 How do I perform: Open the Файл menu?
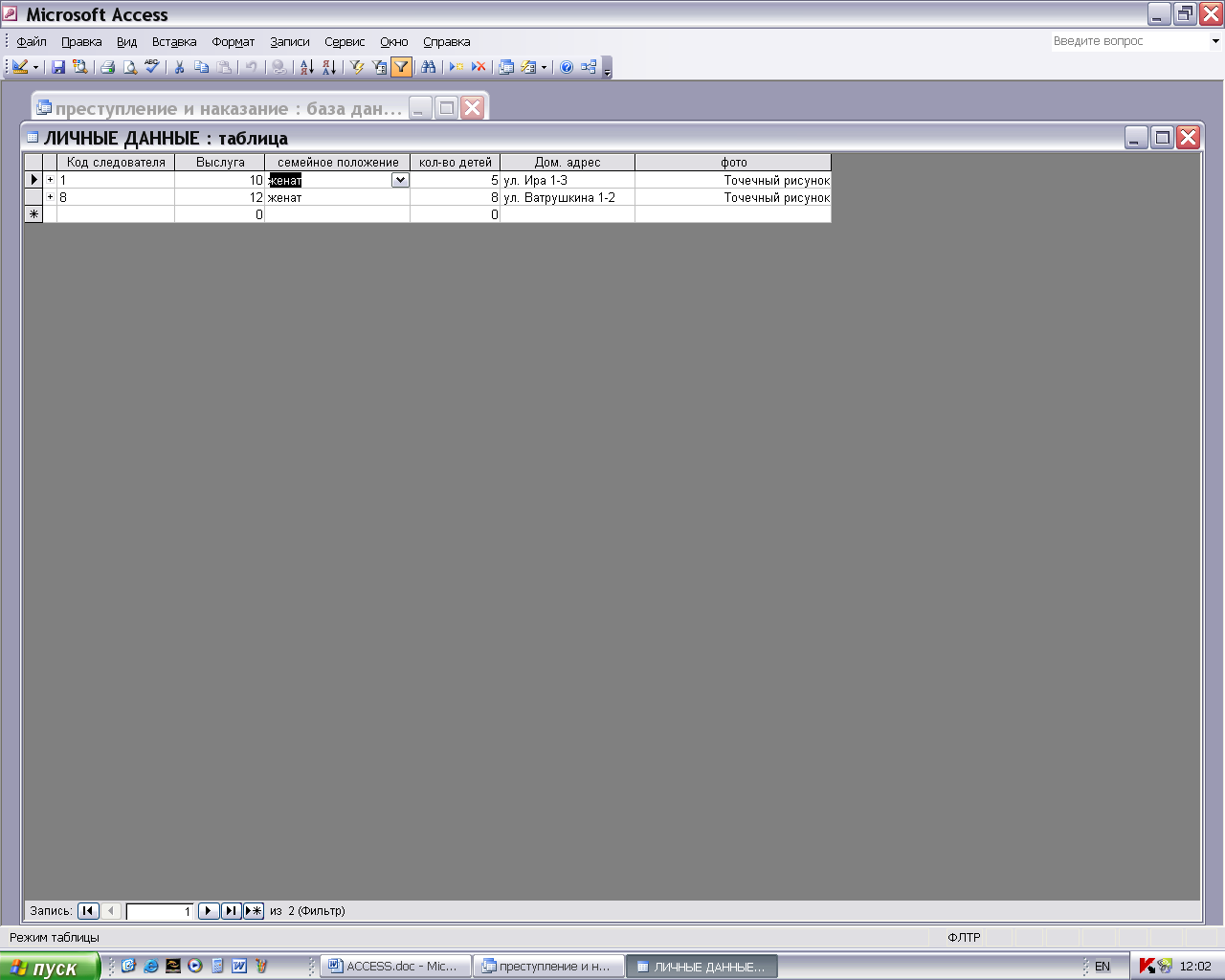coord(32,41)
